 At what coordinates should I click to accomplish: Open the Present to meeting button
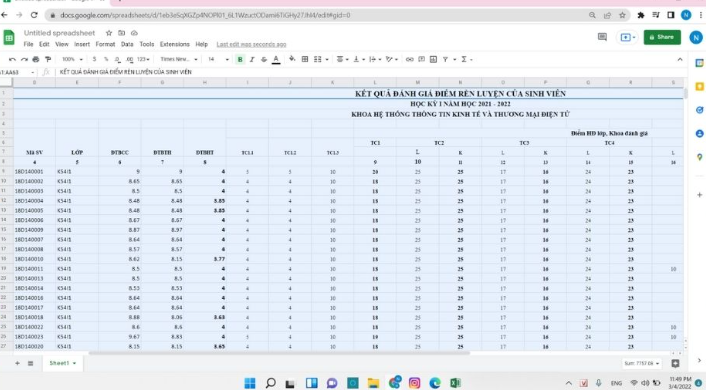627,37
